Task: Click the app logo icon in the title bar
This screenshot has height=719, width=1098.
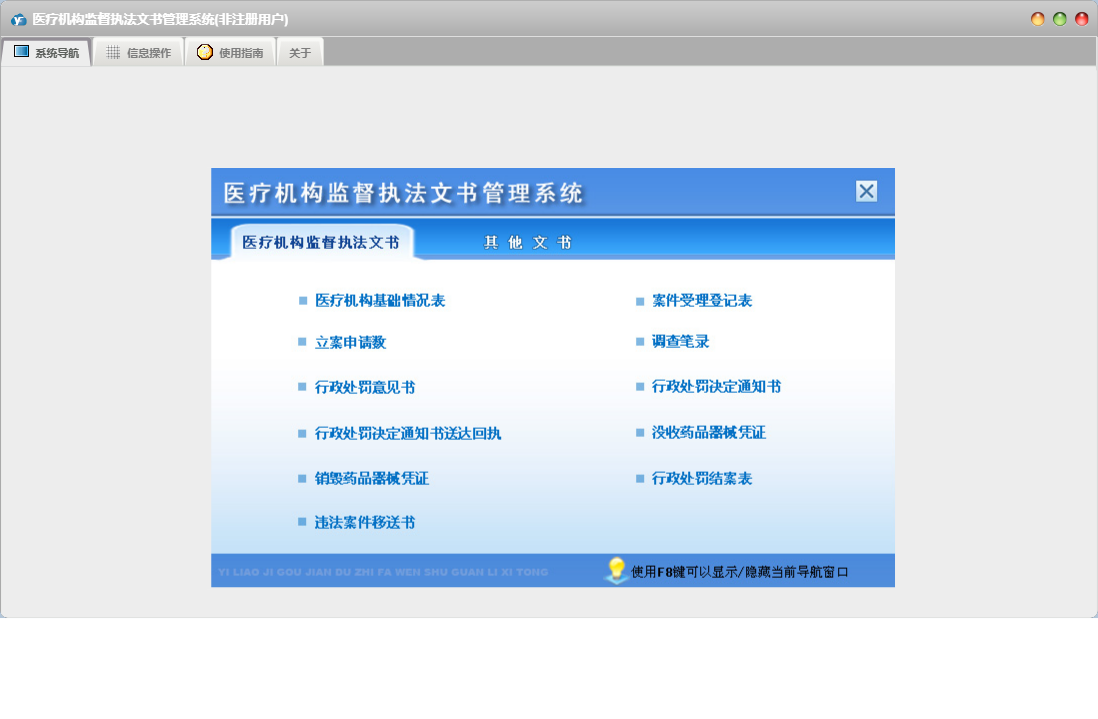Action: click(x=18, y=20)
